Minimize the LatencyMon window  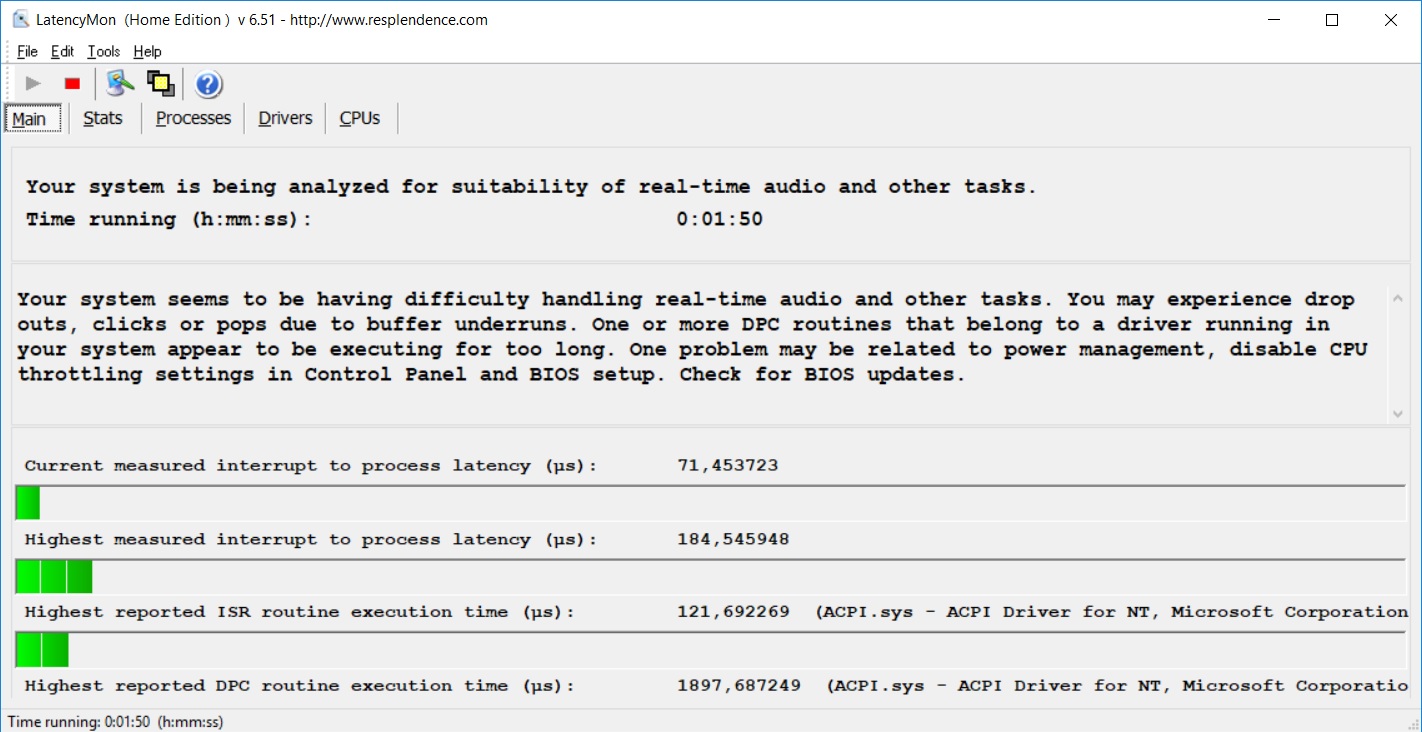(1274, 20)
